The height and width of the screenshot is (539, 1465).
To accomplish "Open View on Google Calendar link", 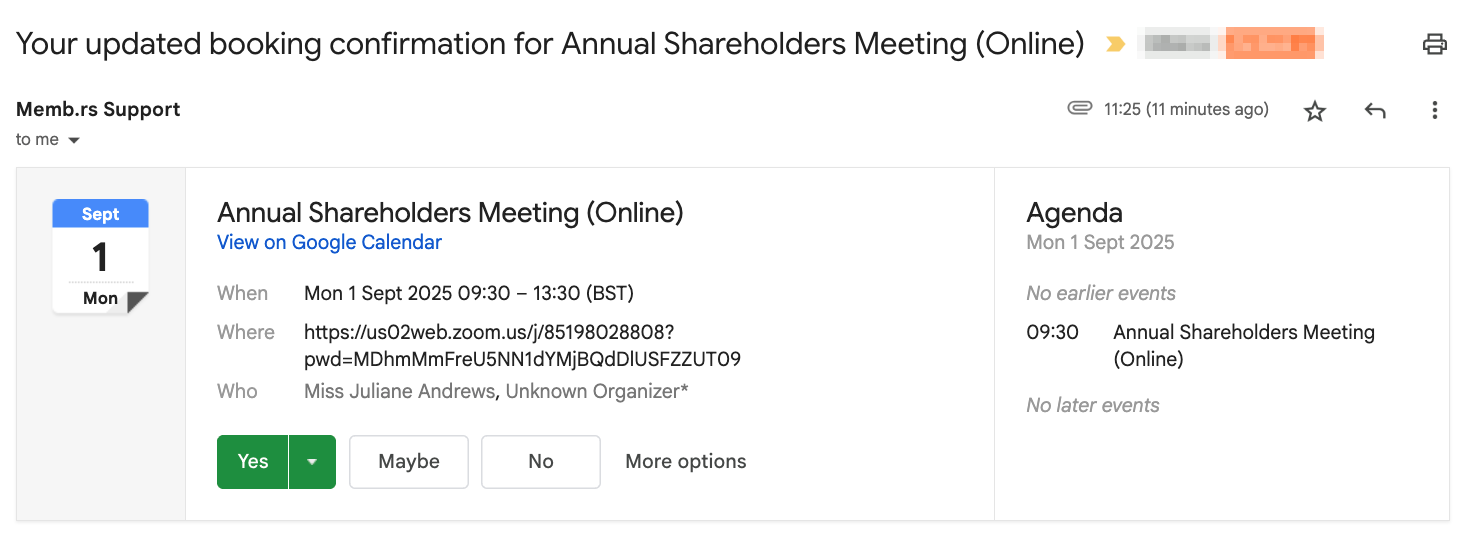I will point(329,242).
